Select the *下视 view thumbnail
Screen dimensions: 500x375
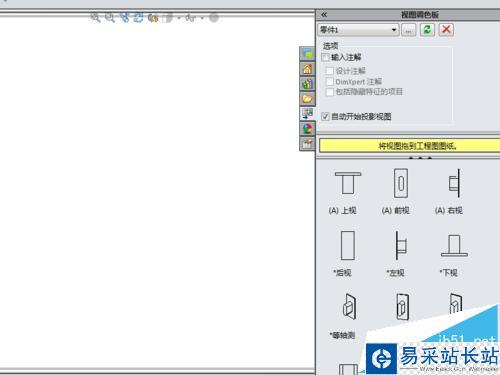tap(454, 245)
